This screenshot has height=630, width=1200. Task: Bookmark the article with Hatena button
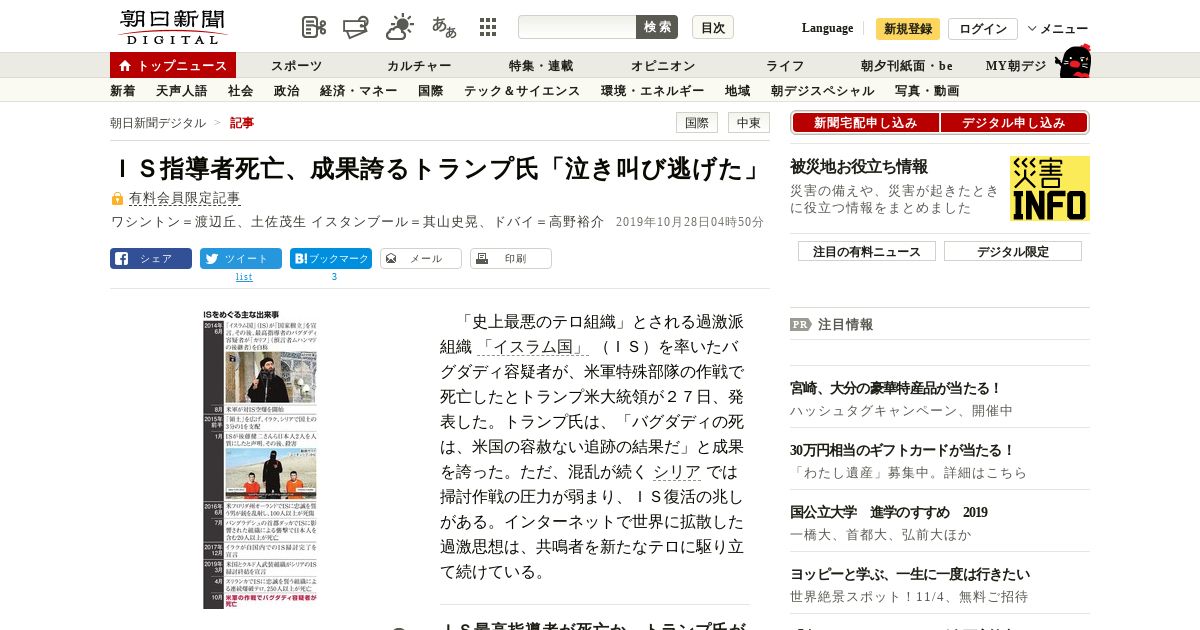[331, 258]
